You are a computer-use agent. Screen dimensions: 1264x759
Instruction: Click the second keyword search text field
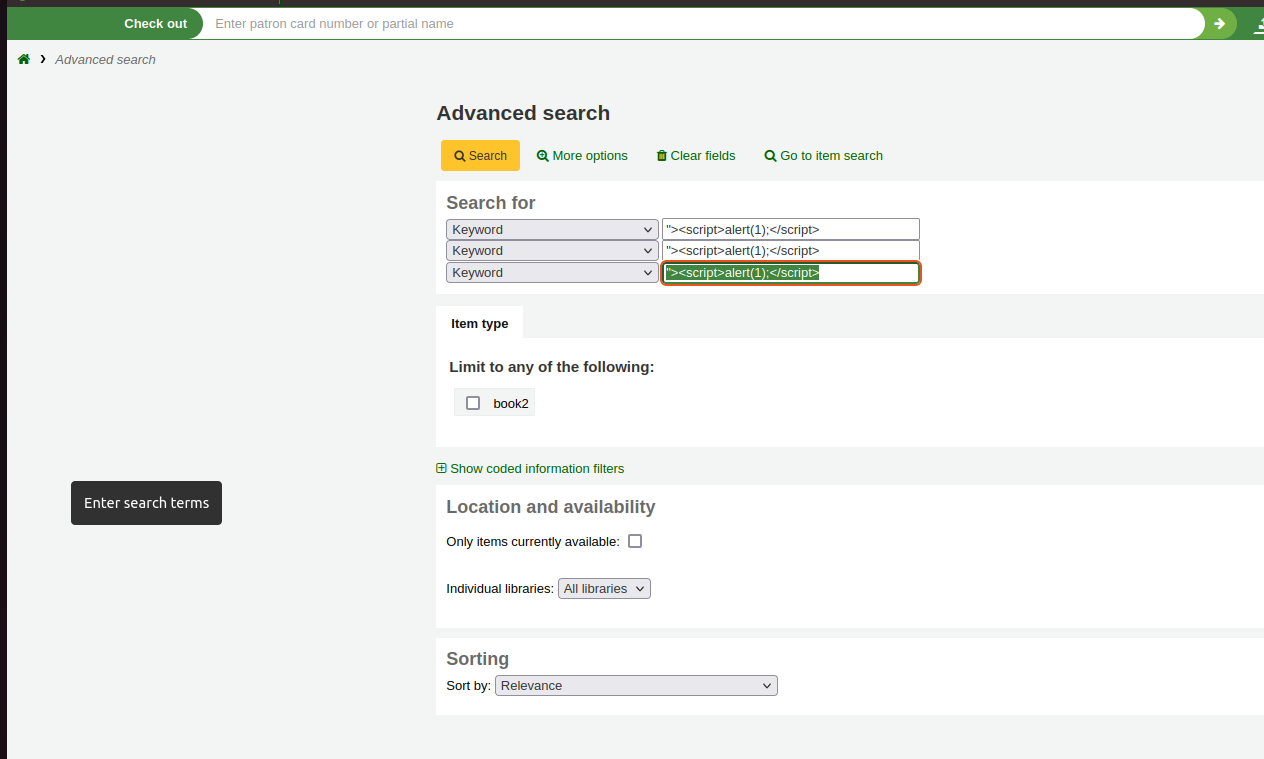(x=790, y=251)
